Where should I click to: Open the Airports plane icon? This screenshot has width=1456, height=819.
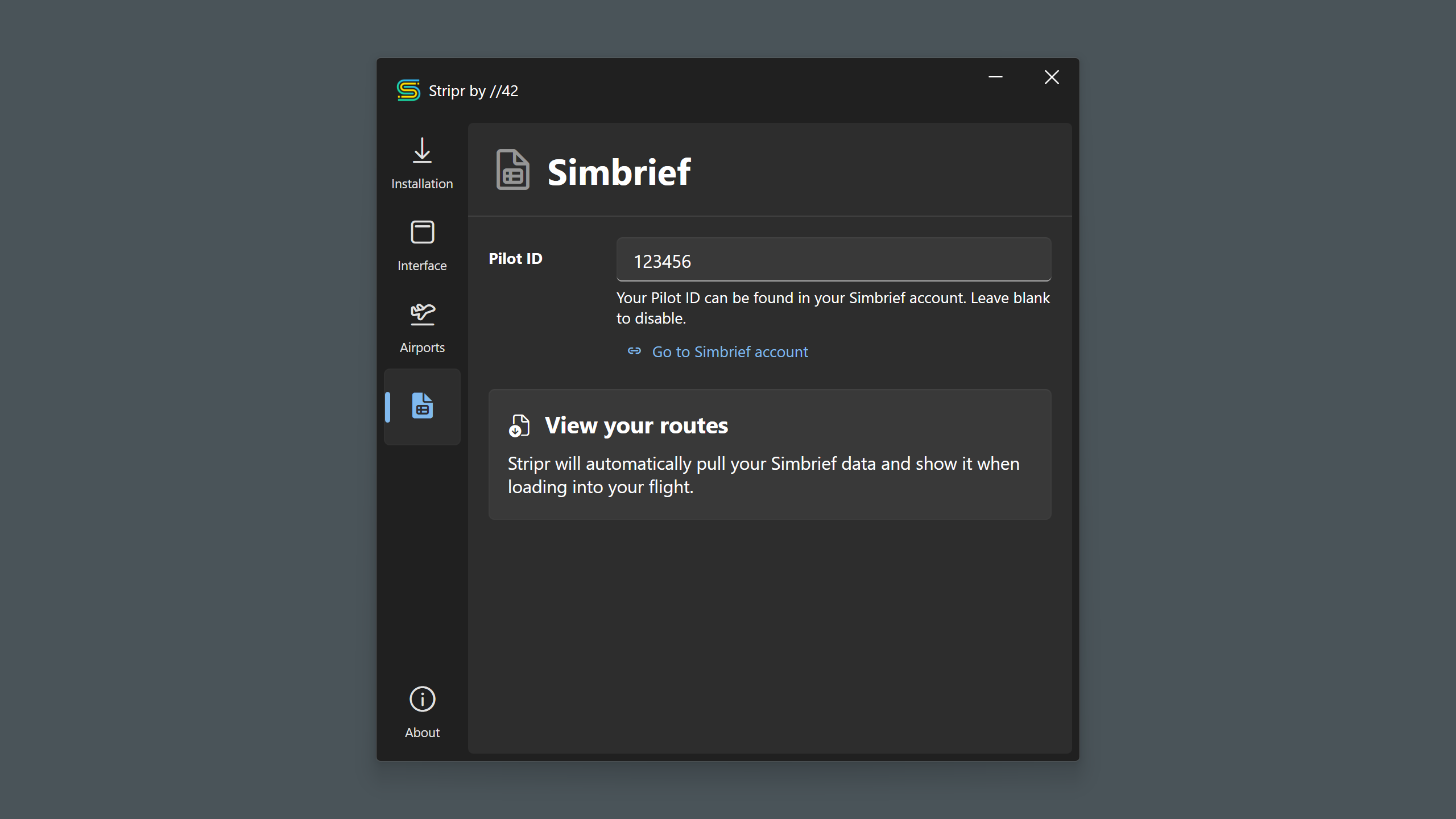point(422,314)
